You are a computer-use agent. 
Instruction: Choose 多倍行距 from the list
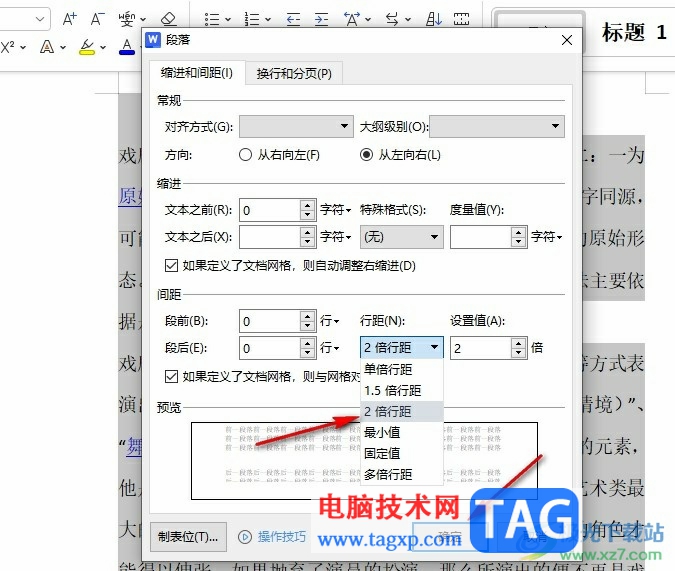tap(402, 474)
